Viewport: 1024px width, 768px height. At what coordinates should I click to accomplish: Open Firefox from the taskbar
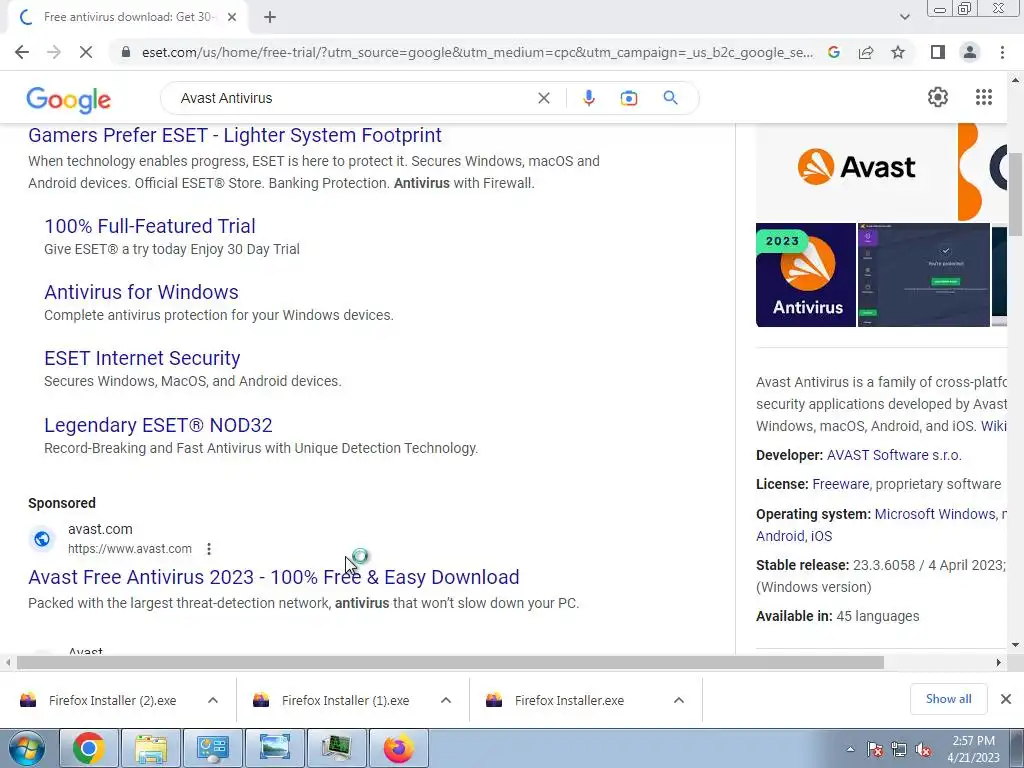[x=399, y=748]
